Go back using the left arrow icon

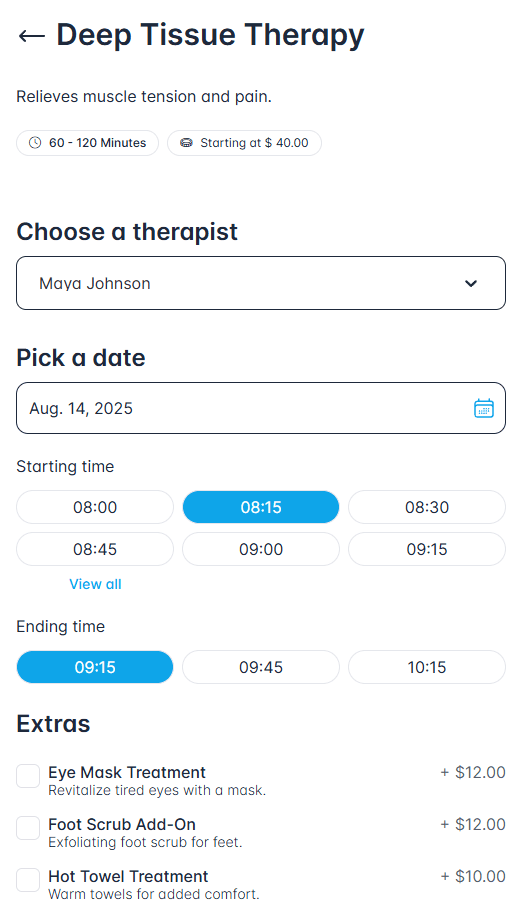point(32,36)
